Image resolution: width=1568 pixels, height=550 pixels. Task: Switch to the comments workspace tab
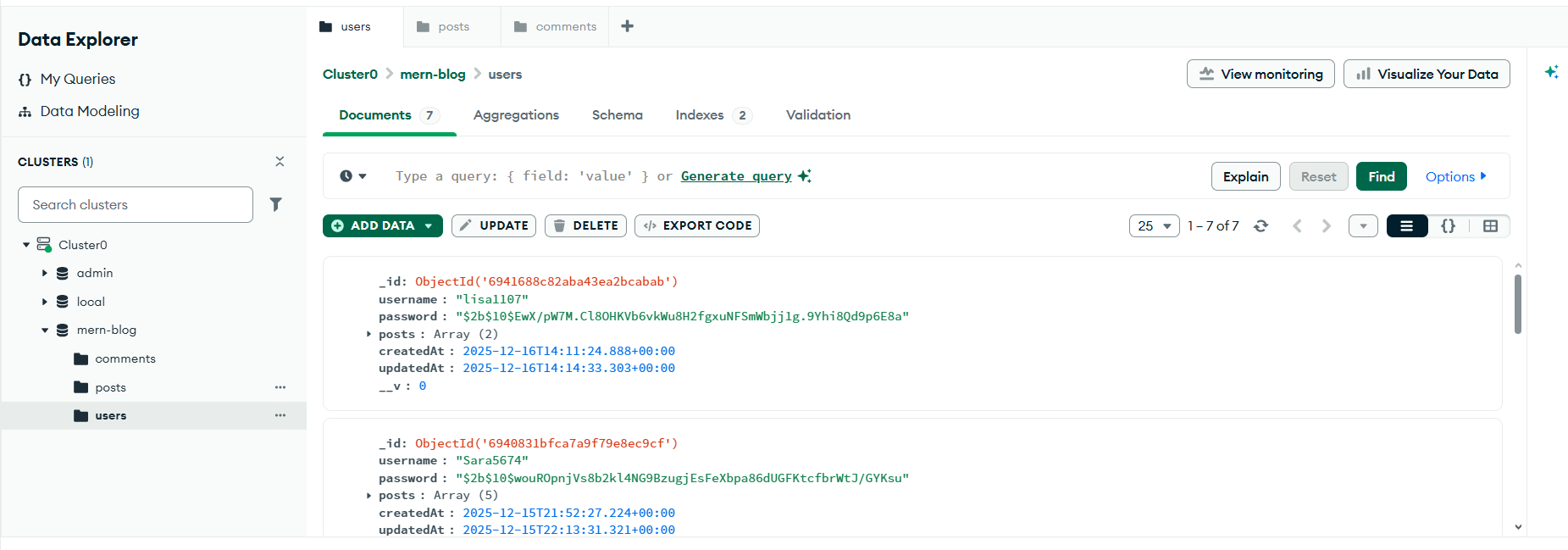click(x=555, y=26)
